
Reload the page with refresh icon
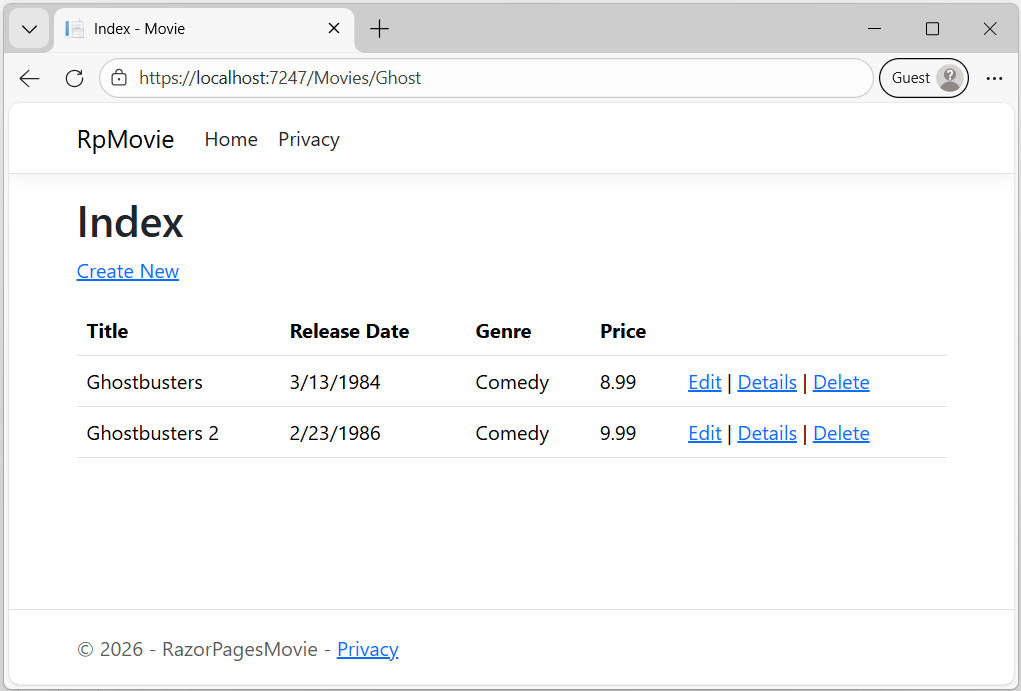tap(75, 79)
